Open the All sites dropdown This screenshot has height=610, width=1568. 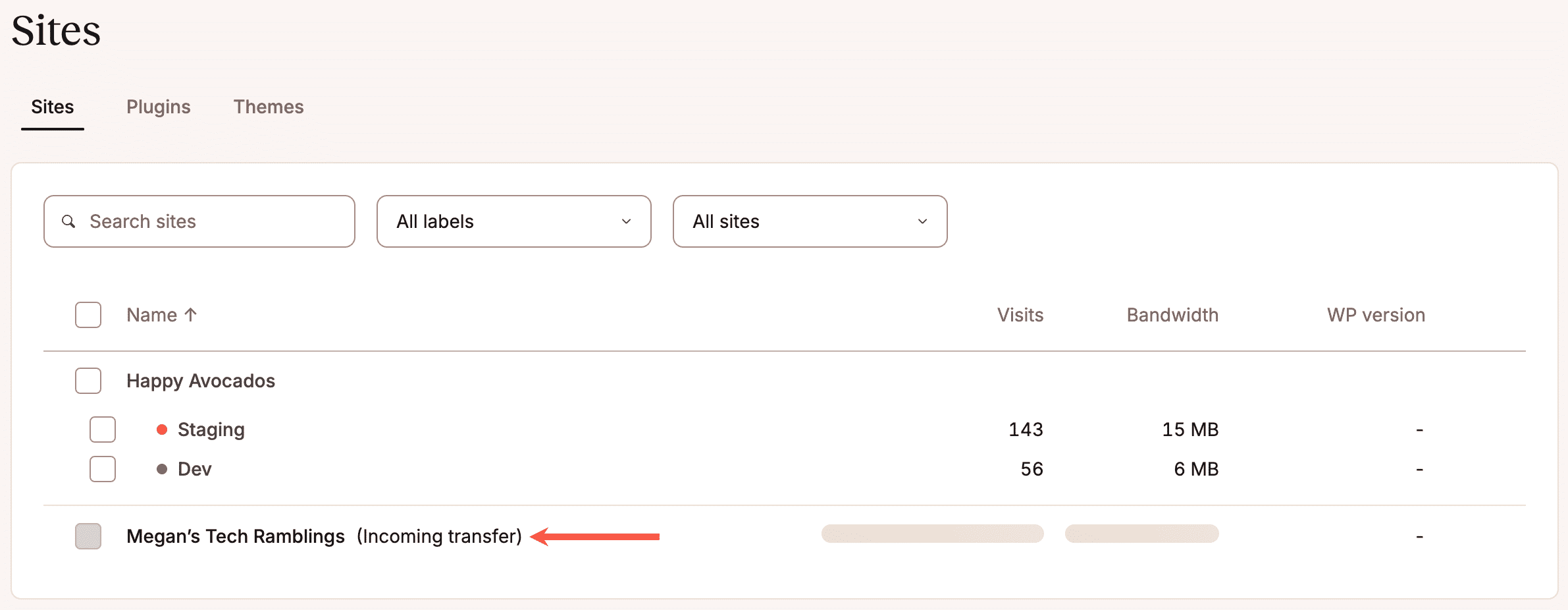pyautogui.click(x=809, y=221)
